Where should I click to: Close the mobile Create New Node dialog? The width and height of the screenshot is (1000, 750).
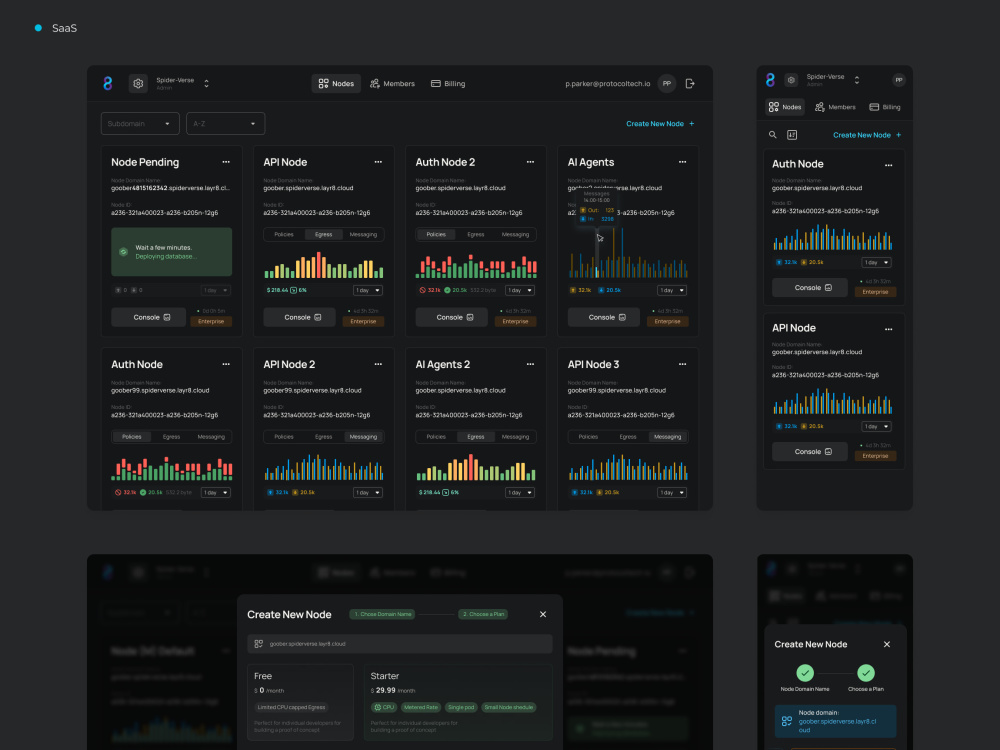click(x=886, y=644)
